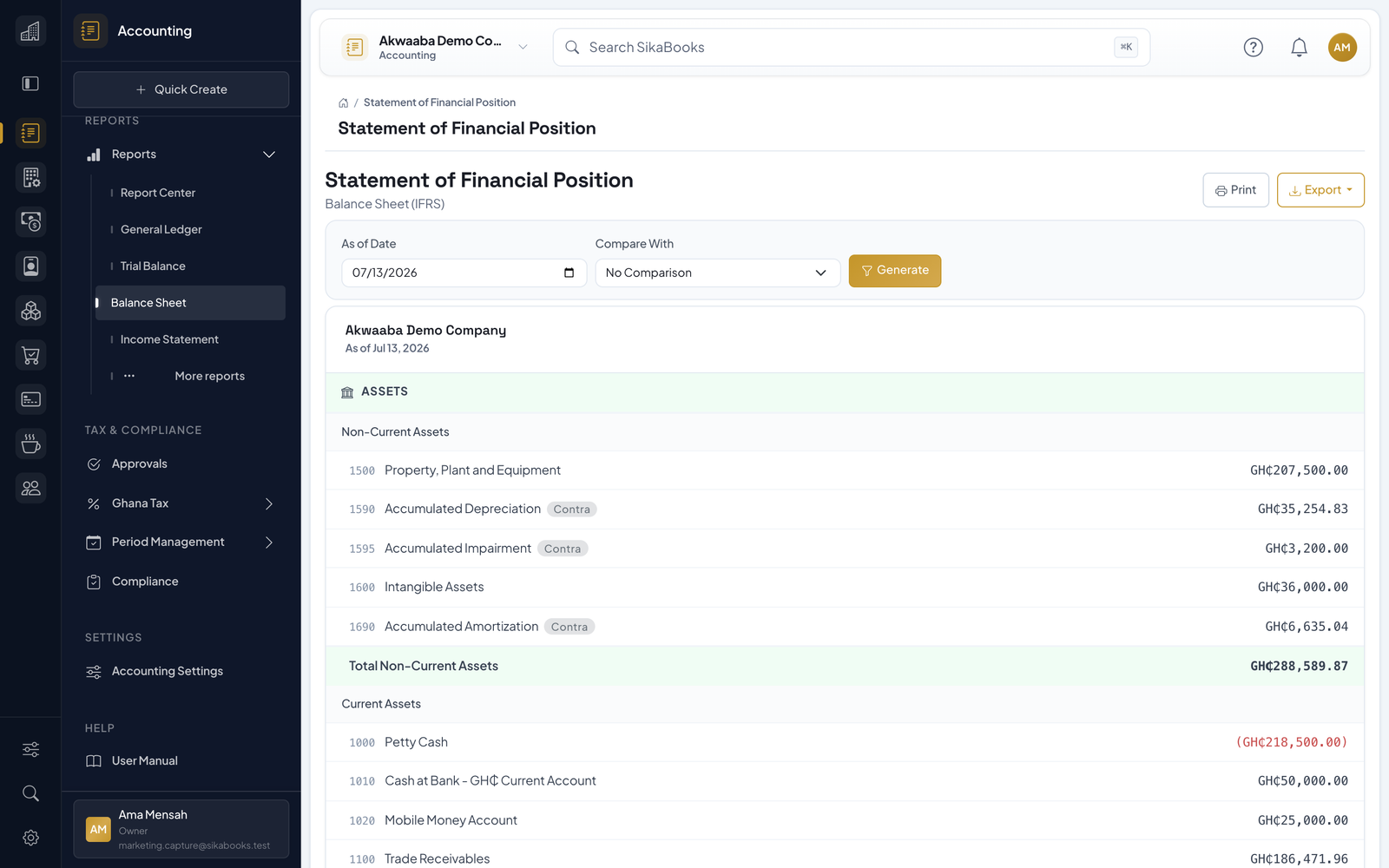This screenshot has width=1389, height=868.
Task: Open the shopping cart module icon
Action: click(x=30, y=355)
